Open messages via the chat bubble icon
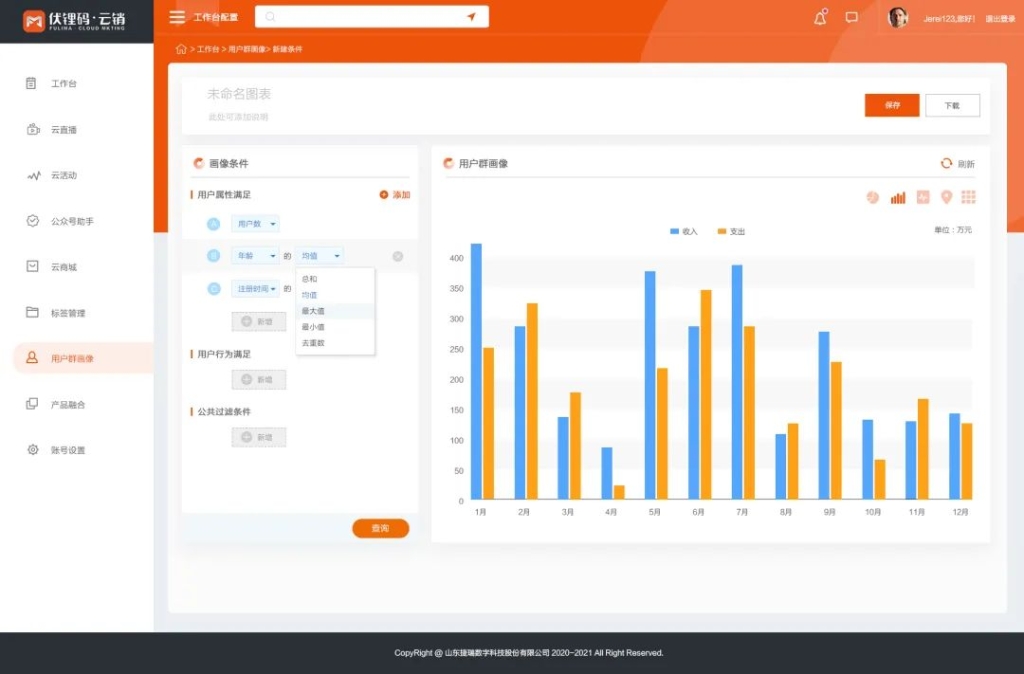The height and width of the screenshot is (674, 1024). point(854,17)
